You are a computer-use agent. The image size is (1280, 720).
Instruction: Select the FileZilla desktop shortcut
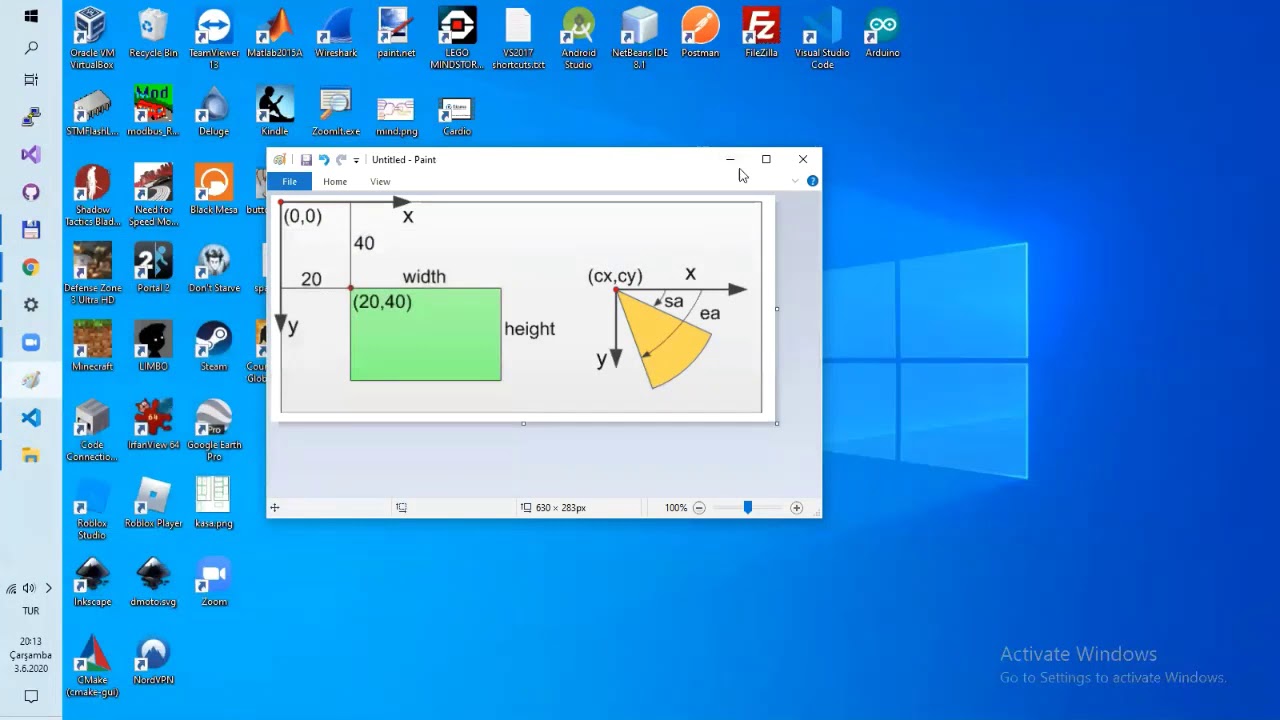(761, 33)
